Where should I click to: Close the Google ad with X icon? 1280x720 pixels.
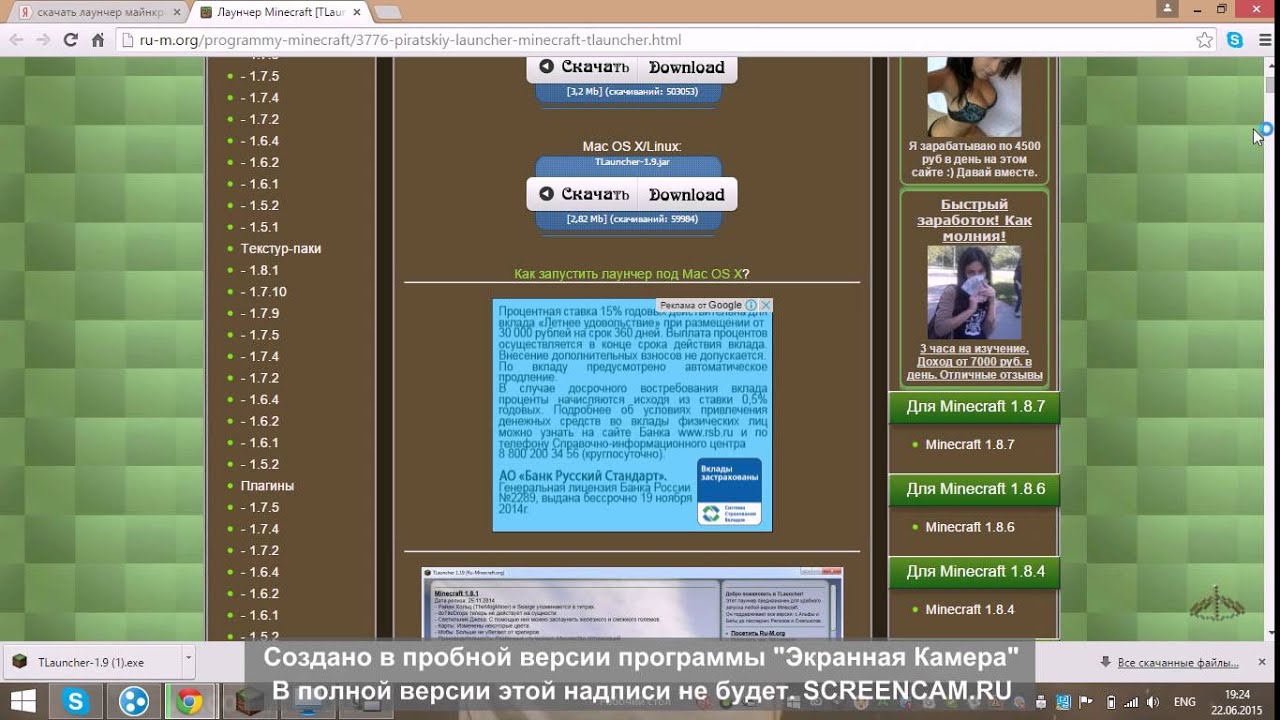765,305
